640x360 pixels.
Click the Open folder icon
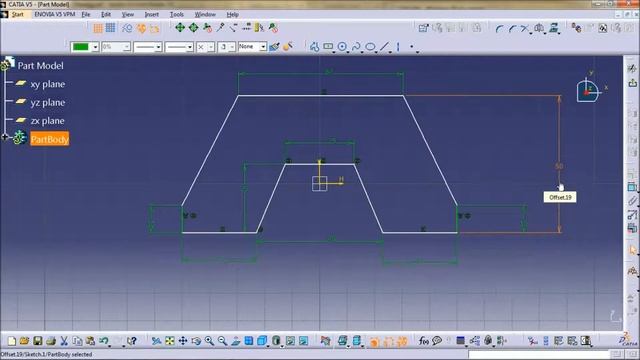(24, 341)
